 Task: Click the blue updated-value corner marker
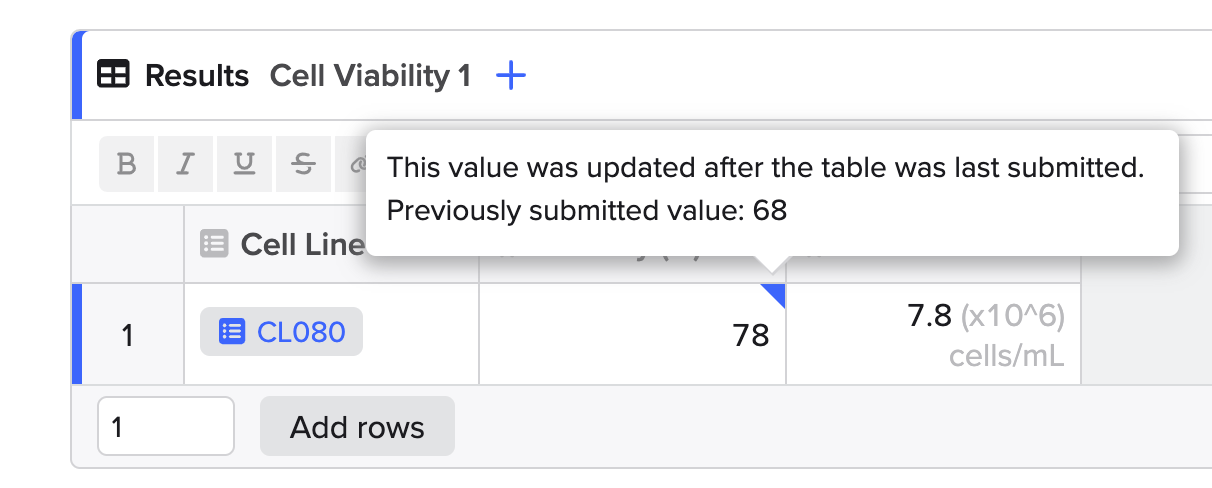(775, 293)
